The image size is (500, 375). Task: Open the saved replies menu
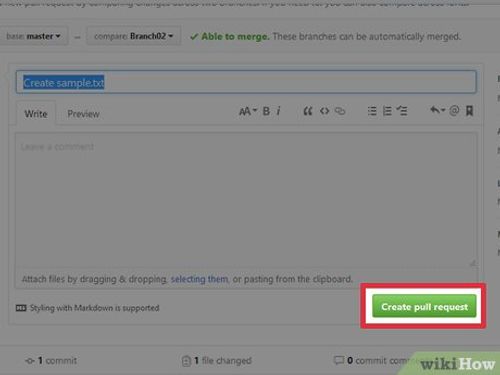pyautogui.click(x=438, y=110)
